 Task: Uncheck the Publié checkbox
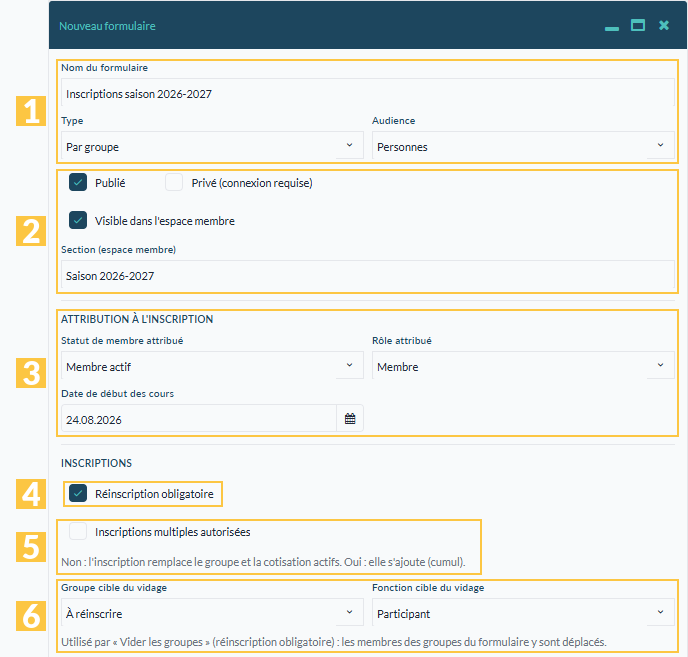click(x=78, y=183)
